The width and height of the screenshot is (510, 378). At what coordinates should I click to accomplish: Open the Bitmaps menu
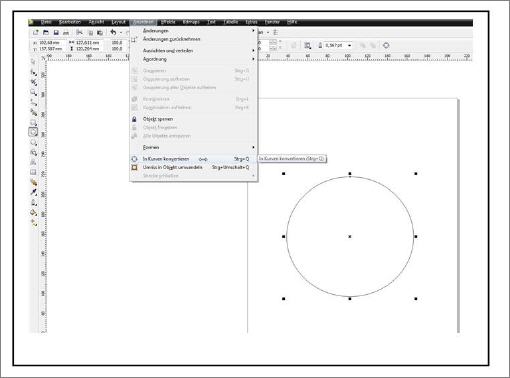tap(191, 22)
